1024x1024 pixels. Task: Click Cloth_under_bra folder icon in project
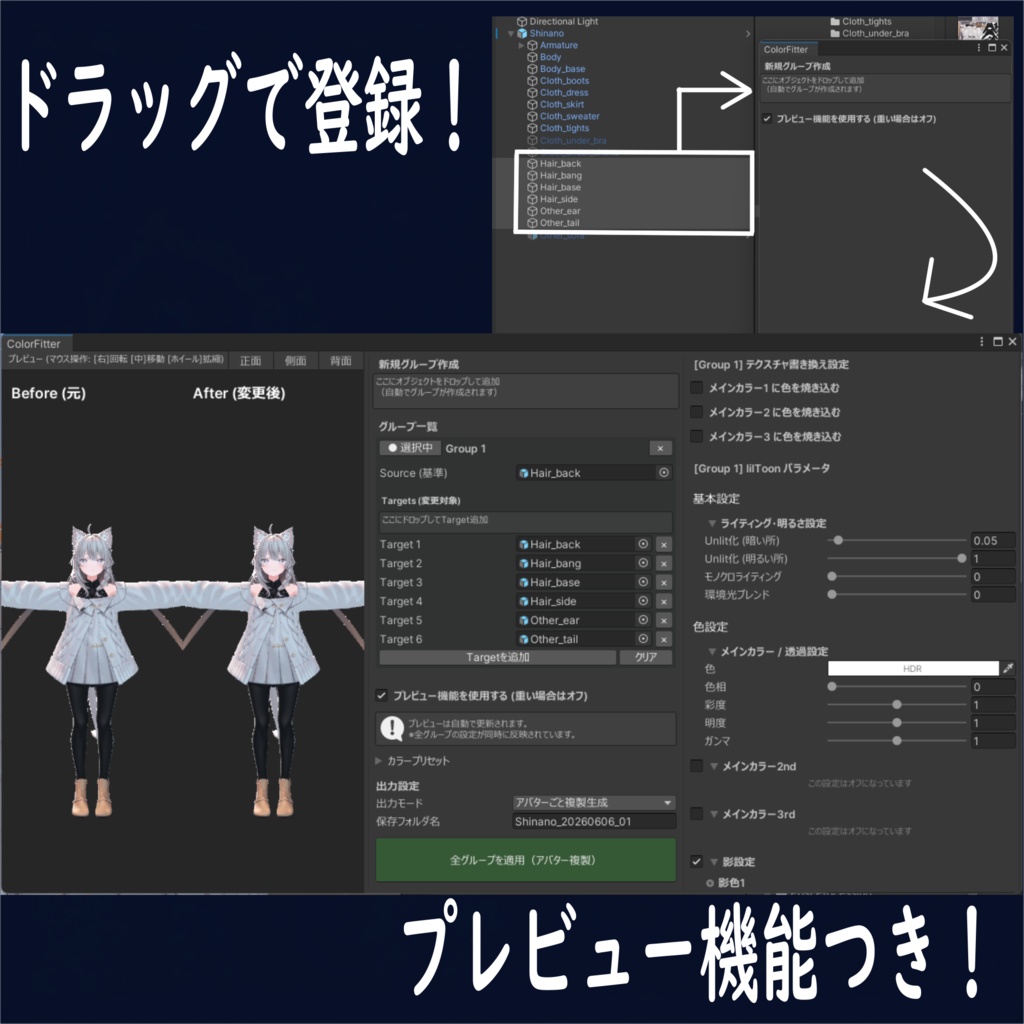(835, 33)
